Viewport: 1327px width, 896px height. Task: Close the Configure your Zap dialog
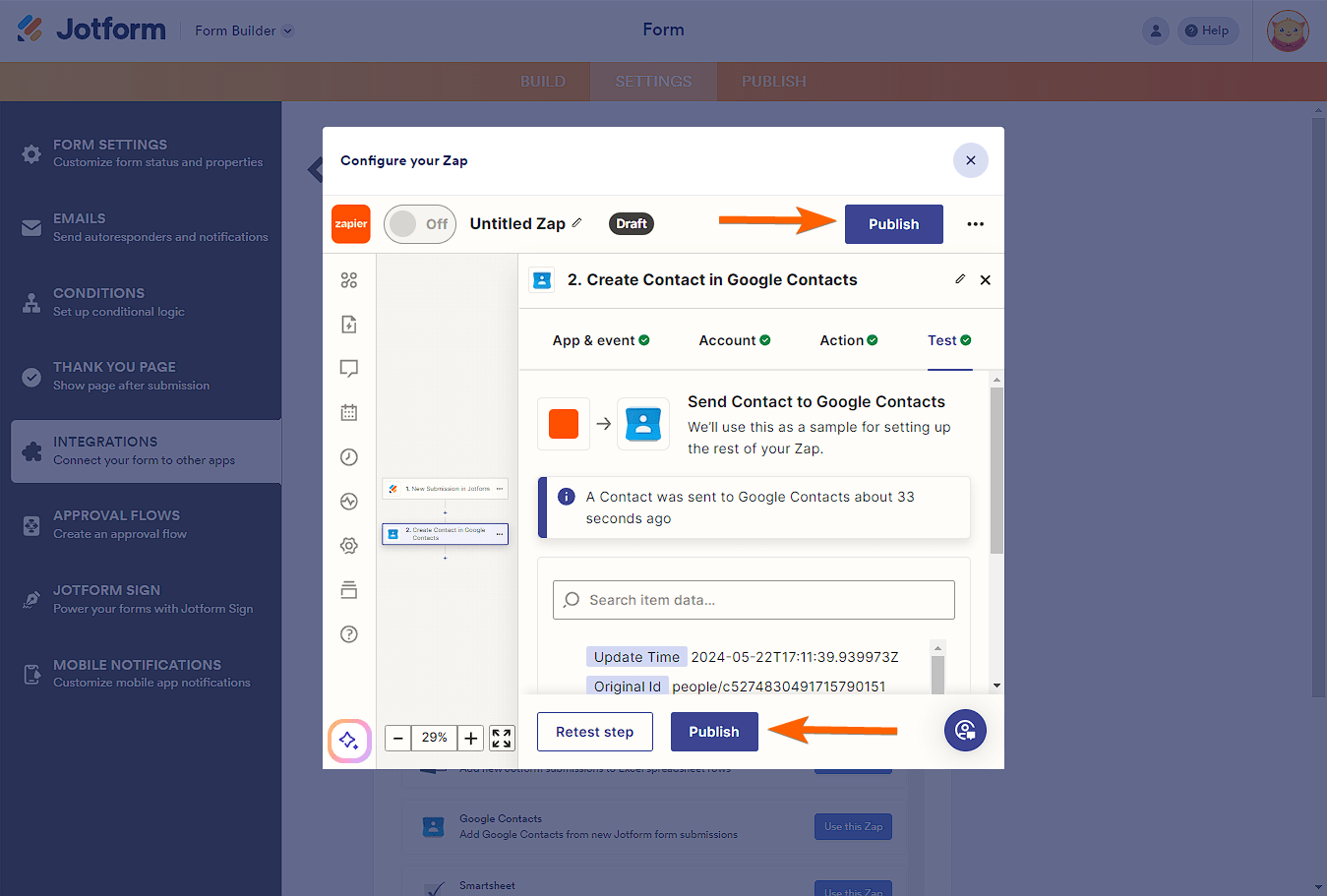[971, 160]
